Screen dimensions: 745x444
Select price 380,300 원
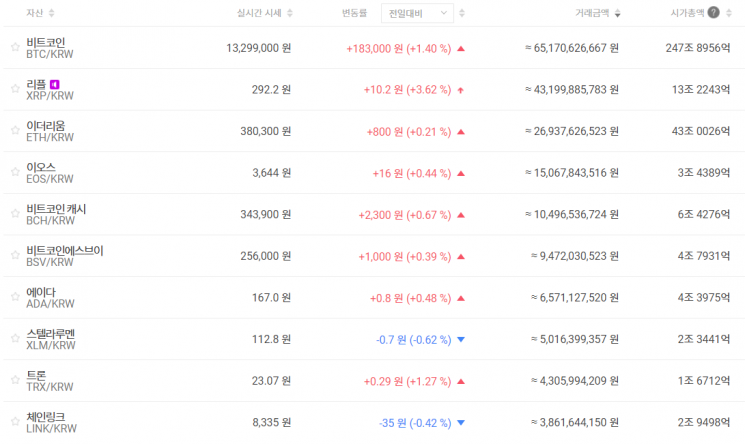(266, 131)
